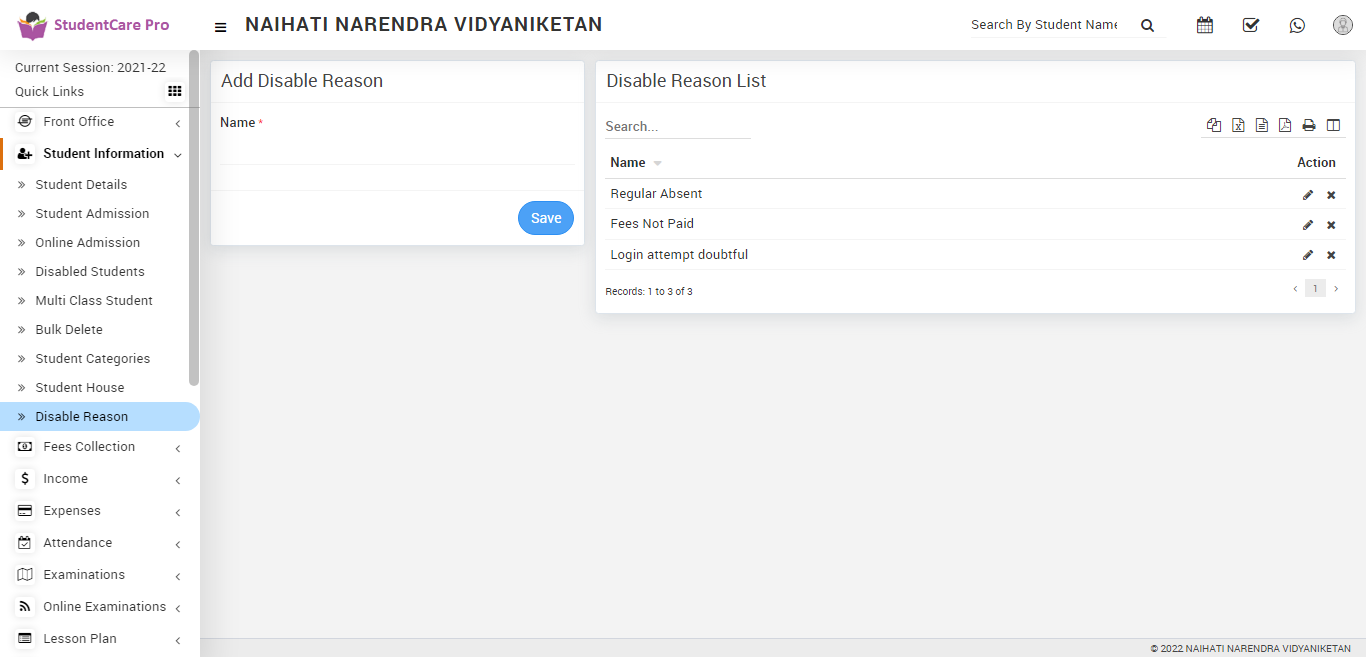
Task: Expand the Lesson Plan menu arrow
Action: pyautogui.click(x=177, y=640)
